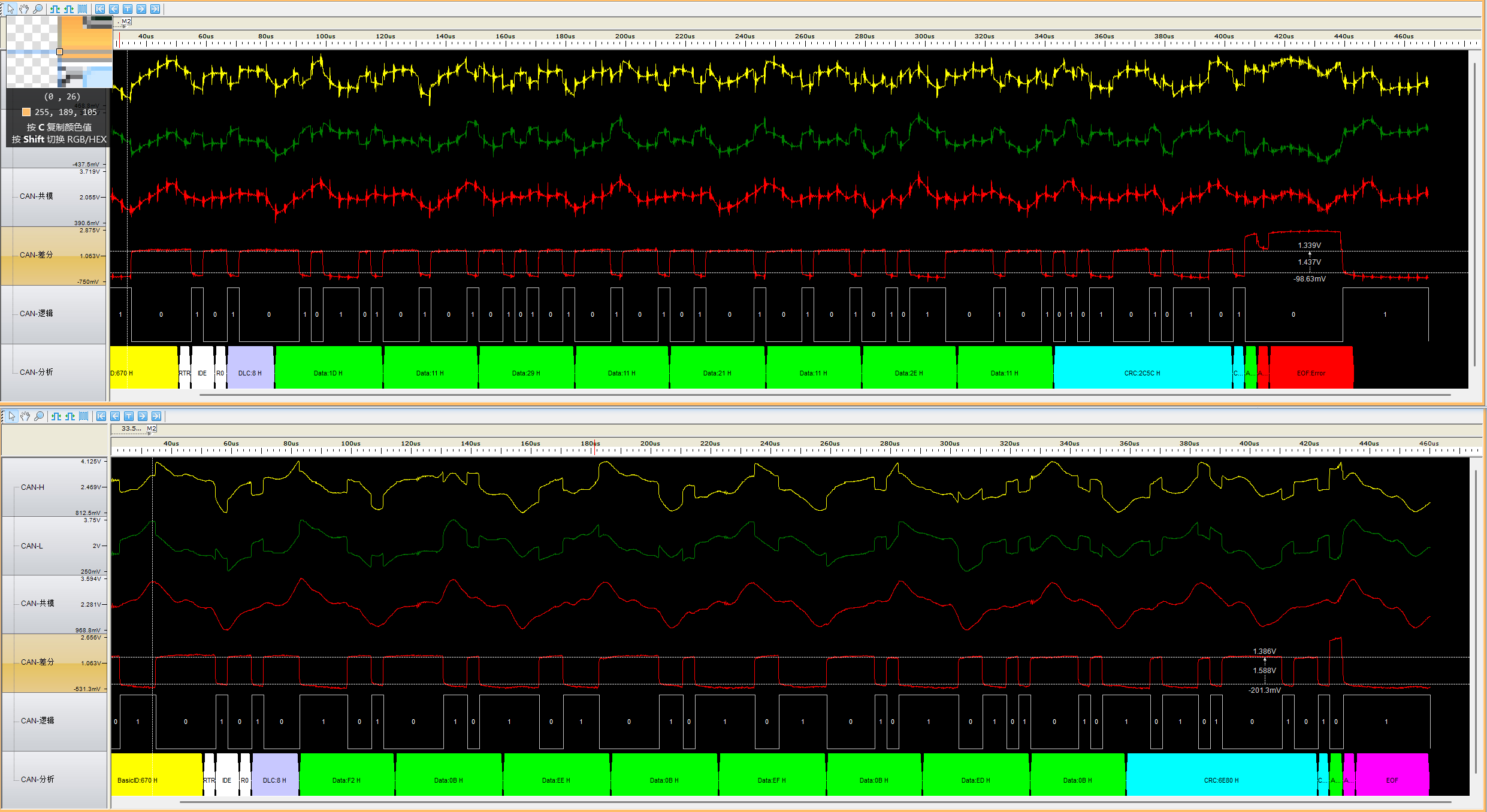Screen dimensions: 1487x812
Task: Click the horizontal waveform zoom-out icon, lower toolbar
Action: (x=70, y=416)
